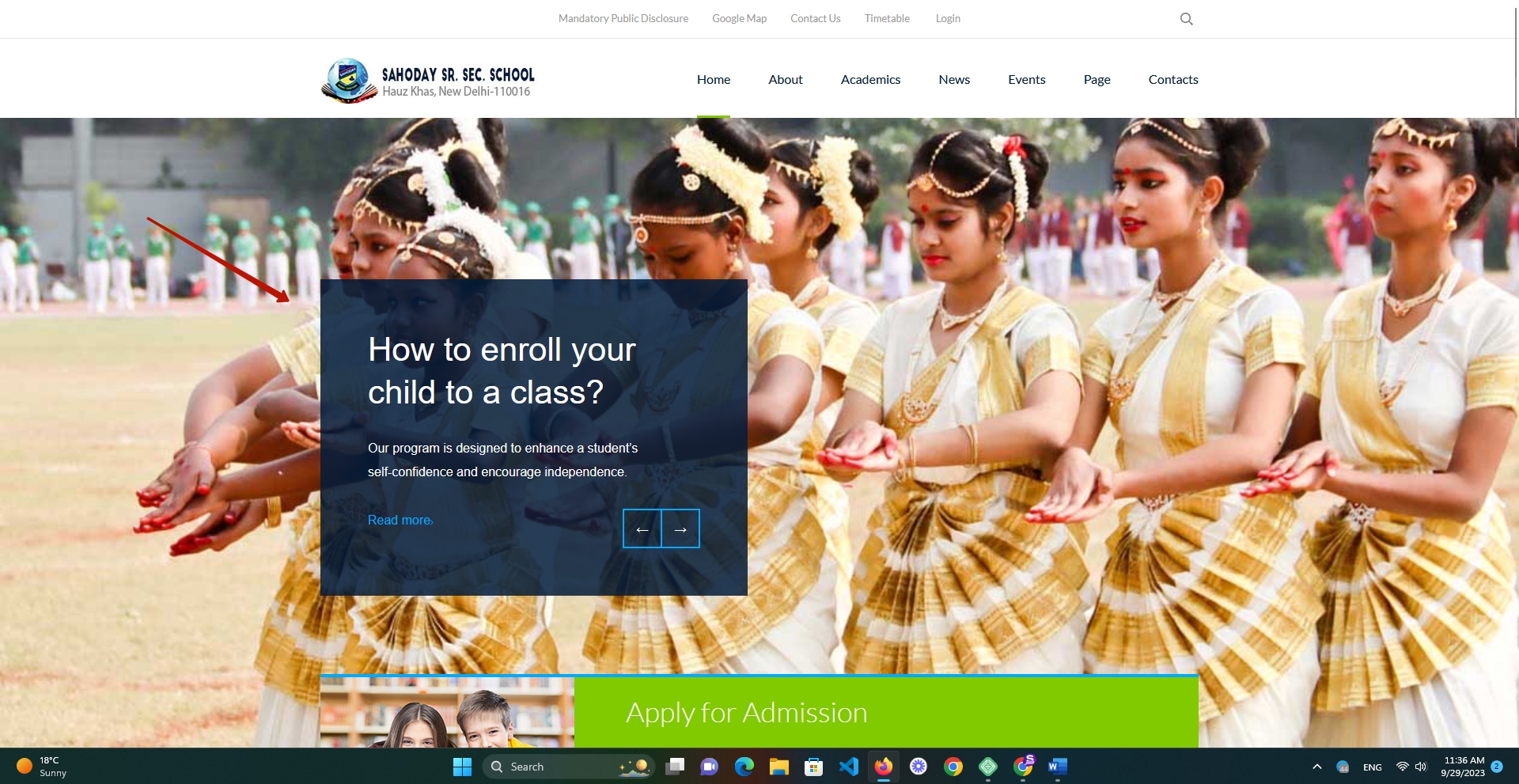Open the Events navigation item

tap(1026, 79)
